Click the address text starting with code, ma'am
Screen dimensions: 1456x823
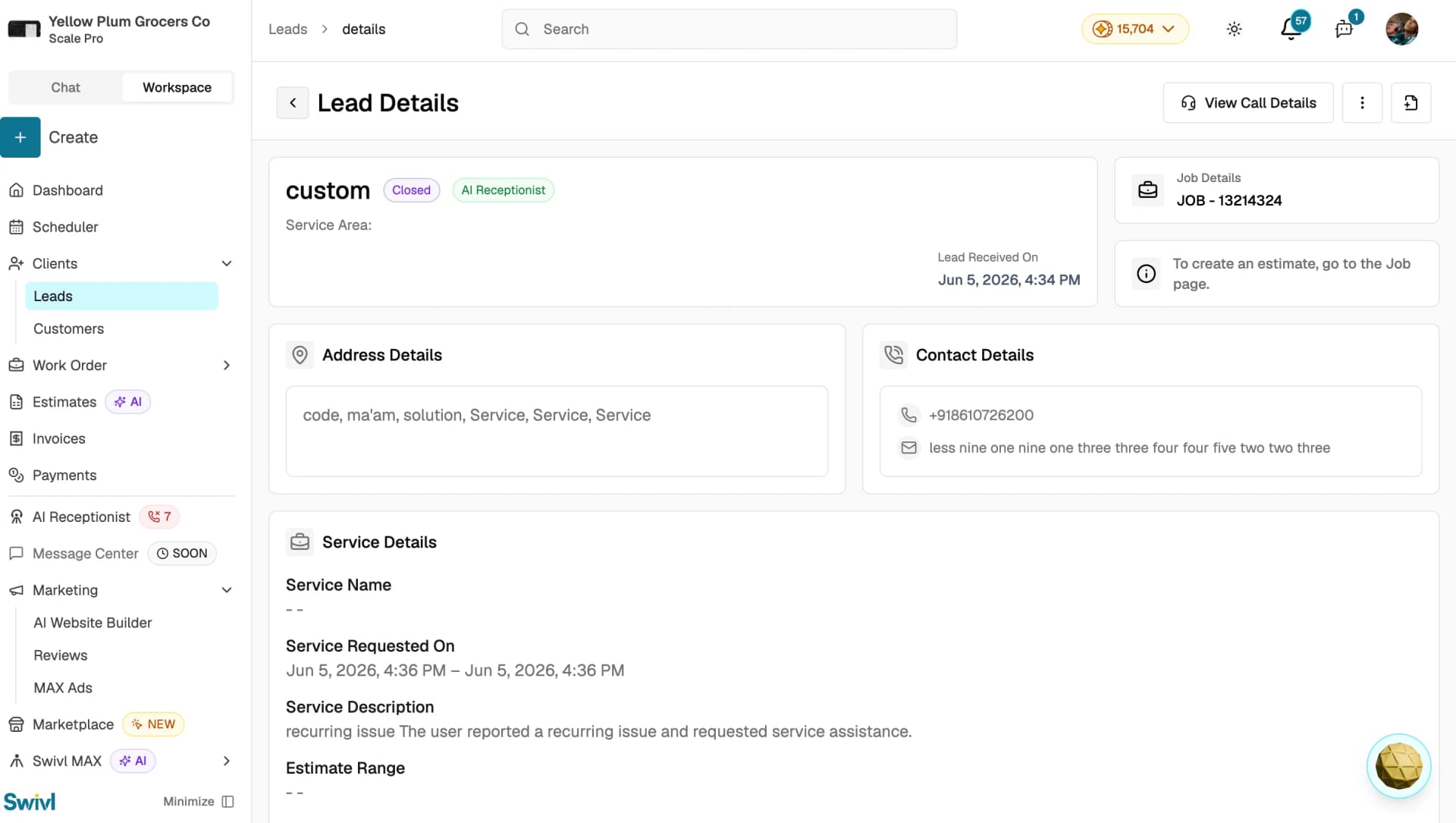[x=476, y=415]
